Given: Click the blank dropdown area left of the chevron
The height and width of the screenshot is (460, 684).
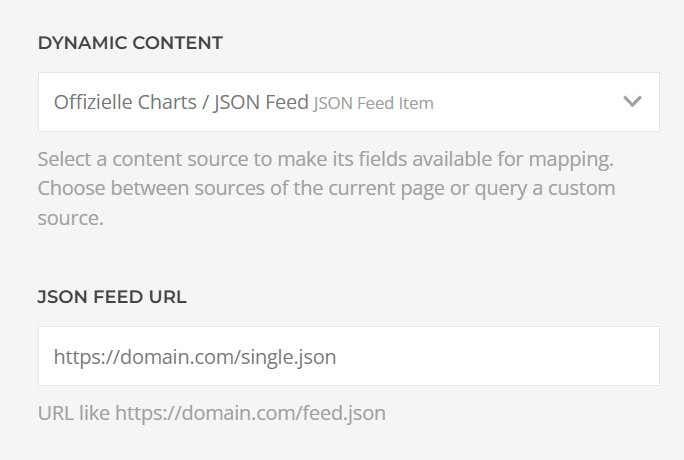Looking at the screenshot, I should (530, 102).
